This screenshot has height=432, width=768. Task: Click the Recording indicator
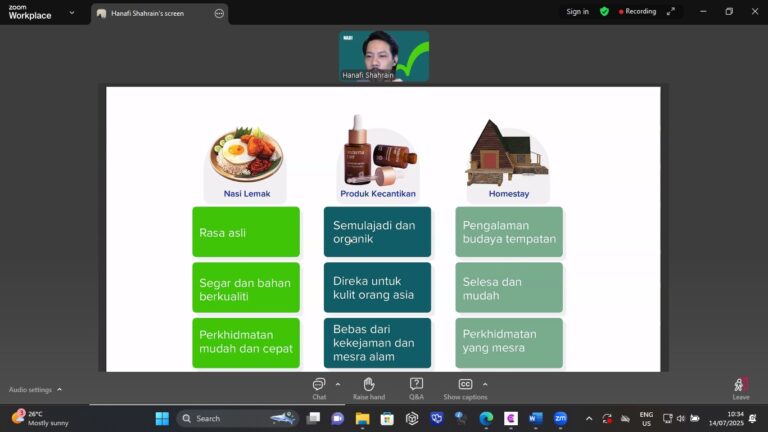637,12
